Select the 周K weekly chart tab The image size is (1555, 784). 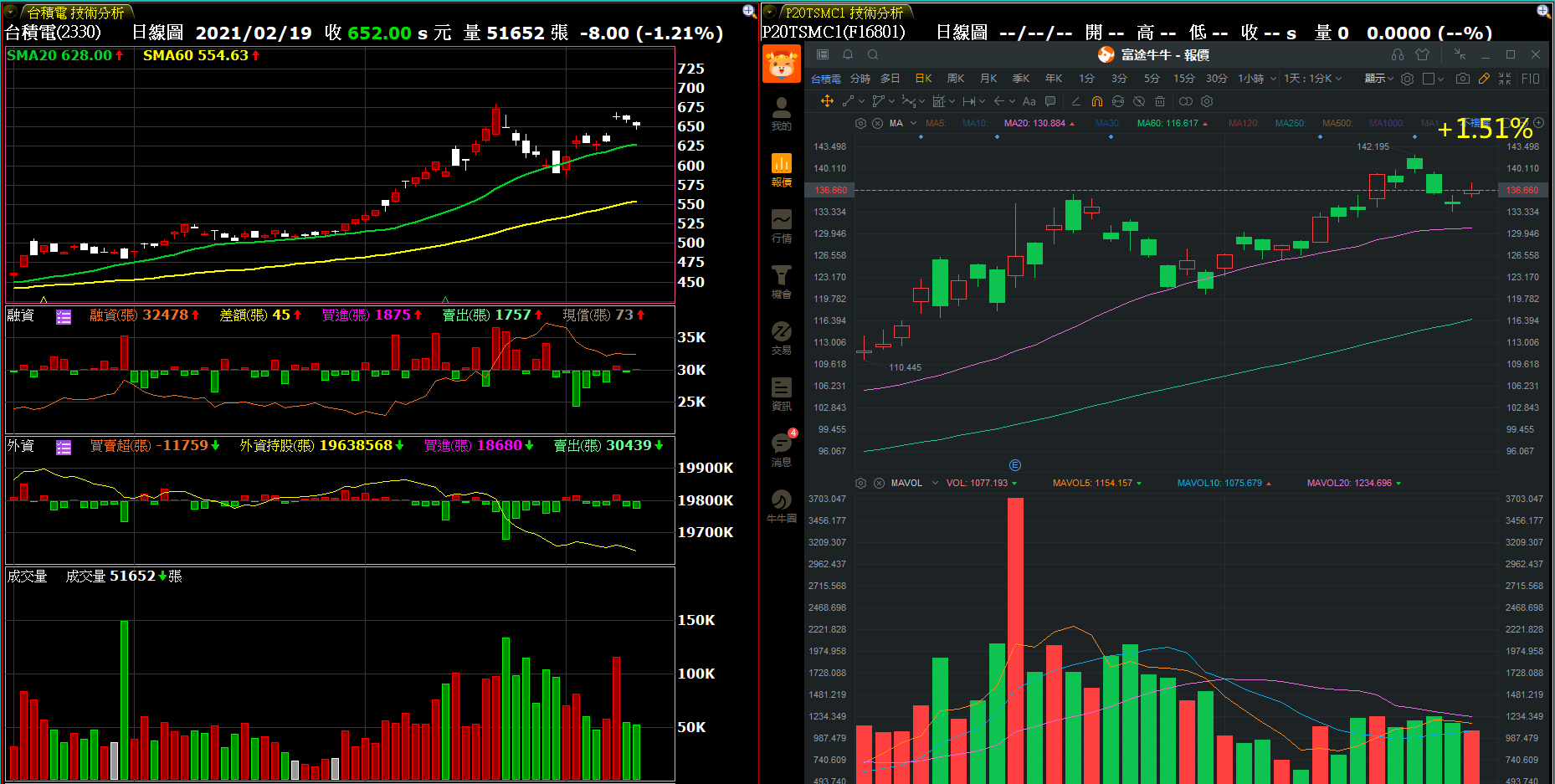pos(956,79)
